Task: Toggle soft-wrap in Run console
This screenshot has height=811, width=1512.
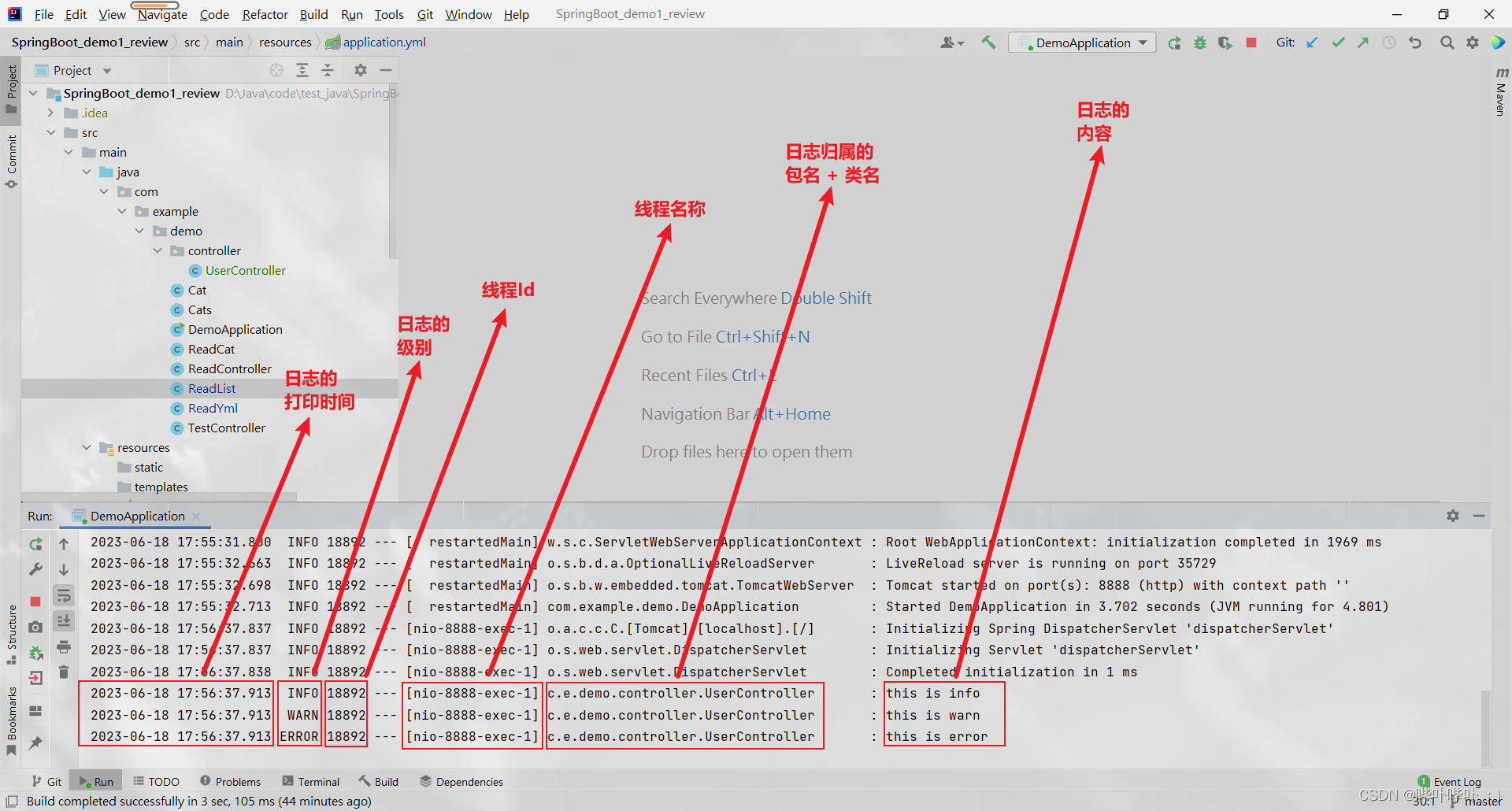Action: (x=64, y=595)
